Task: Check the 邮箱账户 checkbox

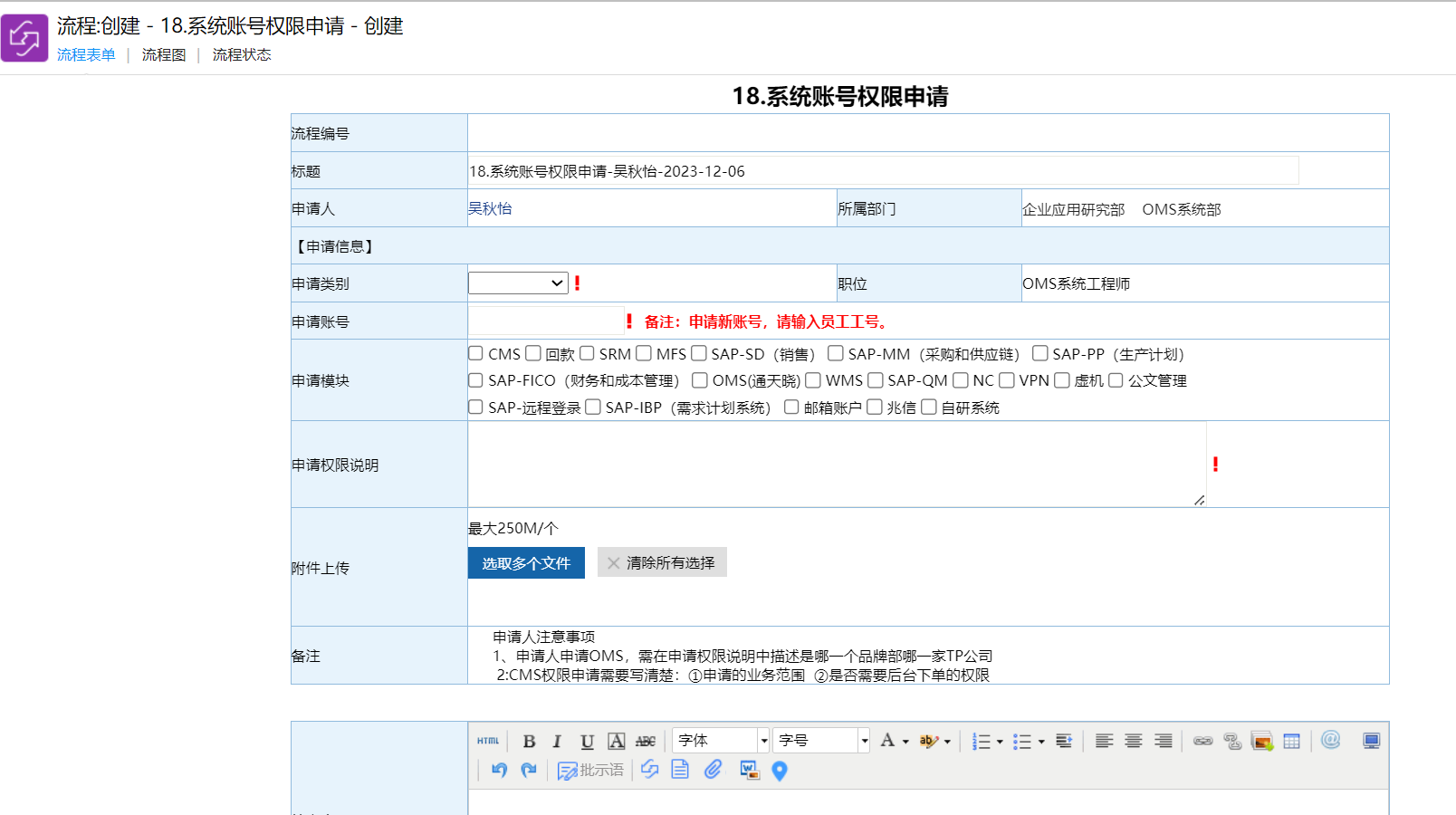Action: (791, 407)
